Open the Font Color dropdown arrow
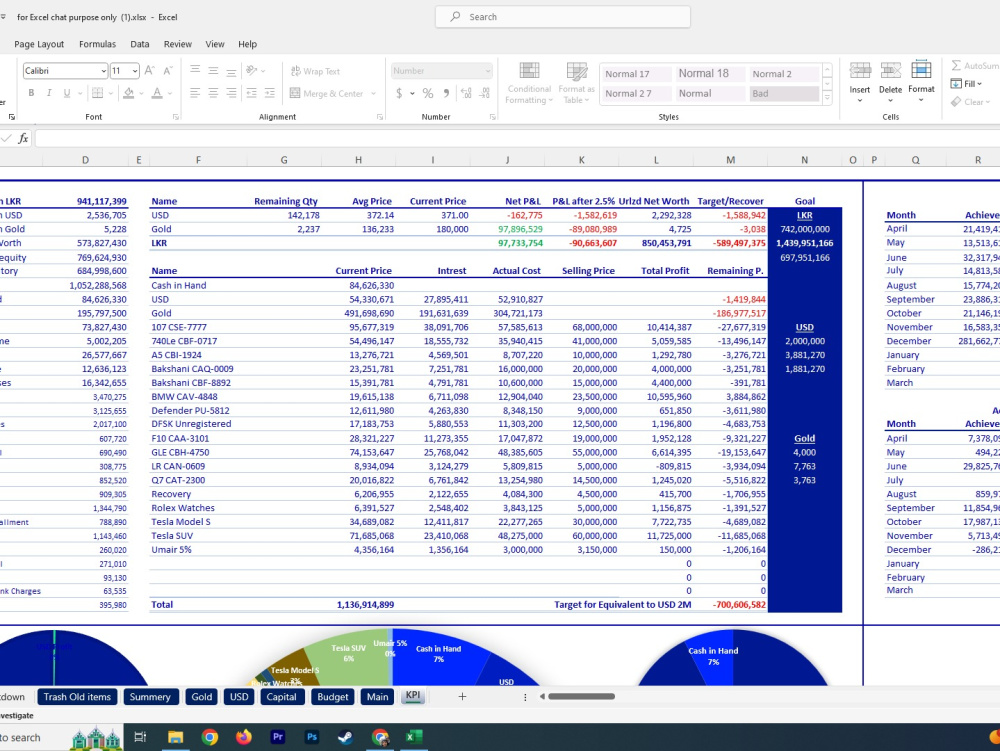Screen dimensions: 1000x751 pos(168,92)
